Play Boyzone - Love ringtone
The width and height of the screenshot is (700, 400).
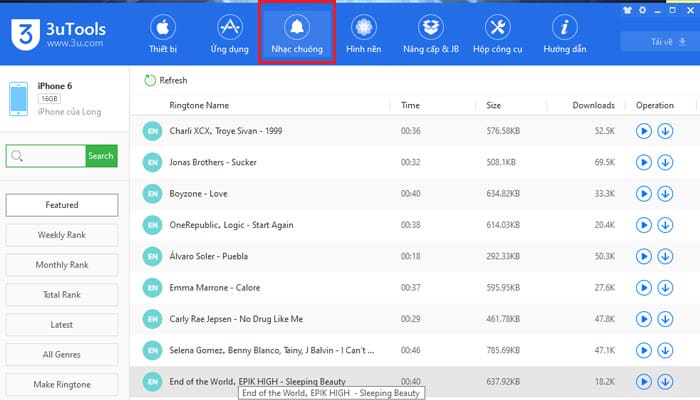(x=644, y=194)
